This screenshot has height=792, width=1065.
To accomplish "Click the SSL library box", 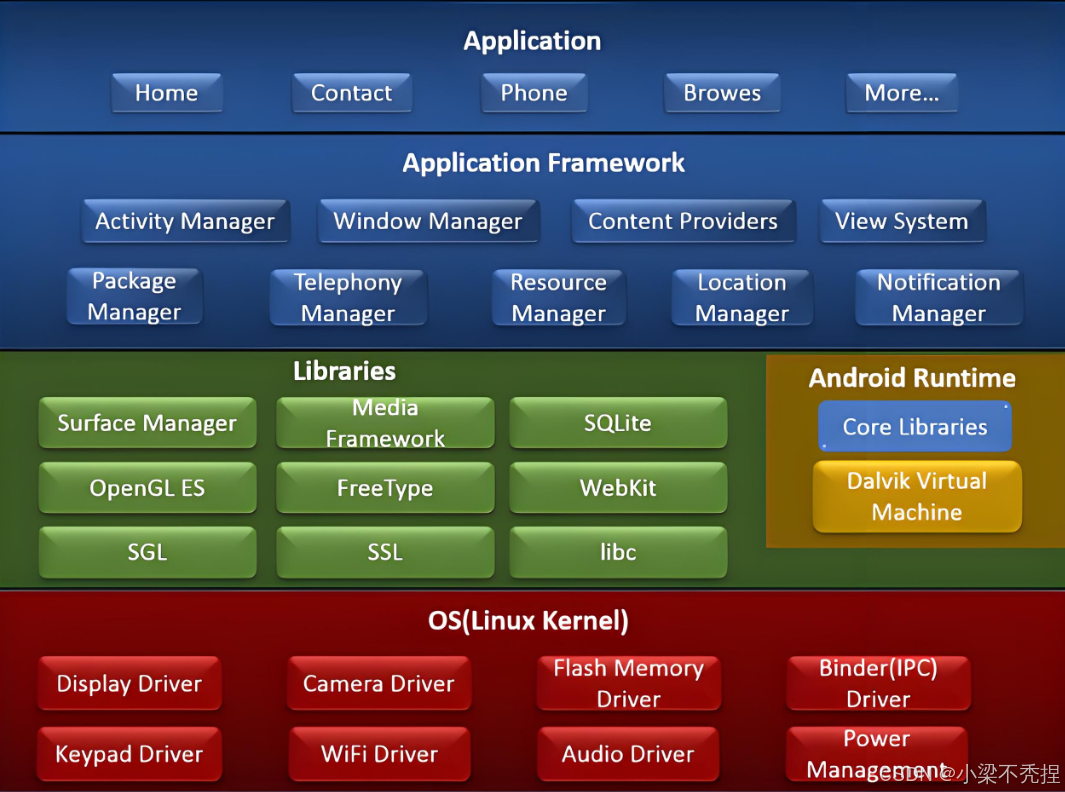I will pos(385,552).
